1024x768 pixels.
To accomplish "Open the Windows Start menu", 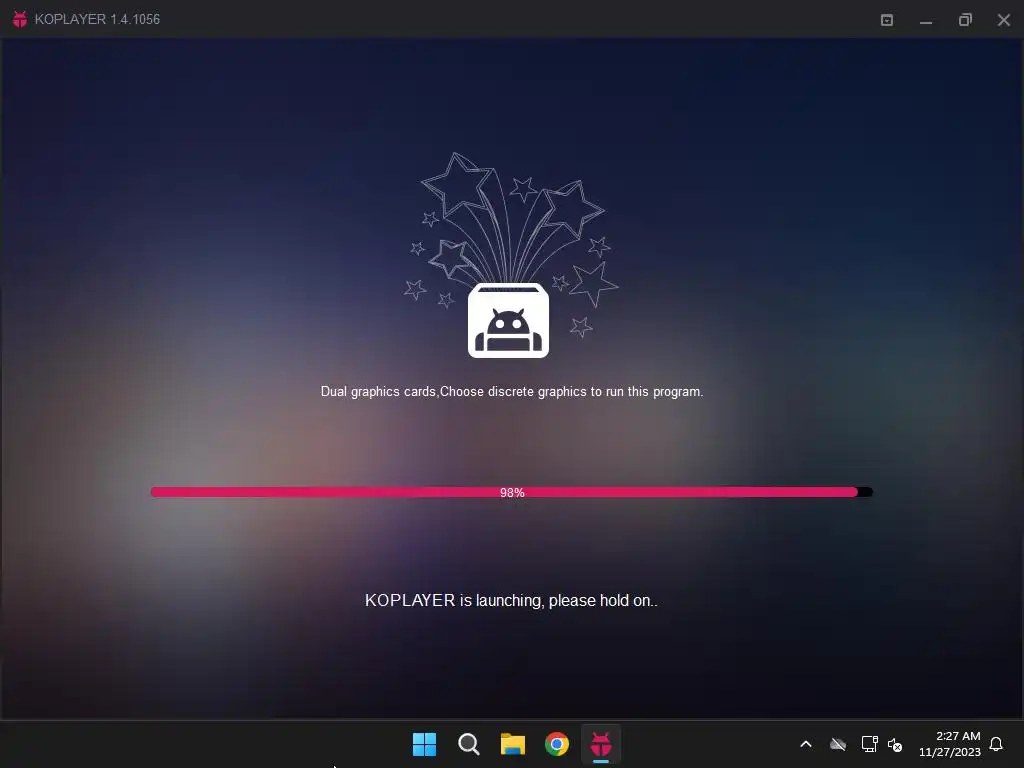I will pos(424,744).
